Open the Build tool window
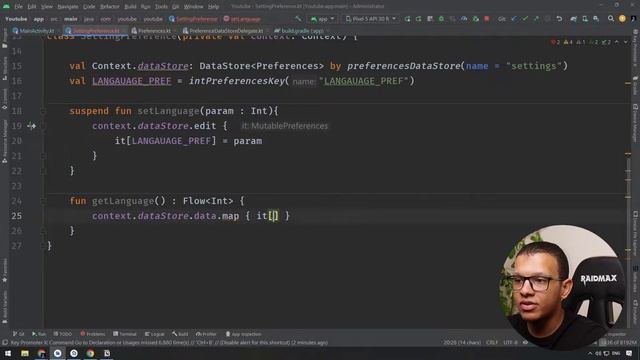This screenshot has width=640, height=360. [180, 334]
